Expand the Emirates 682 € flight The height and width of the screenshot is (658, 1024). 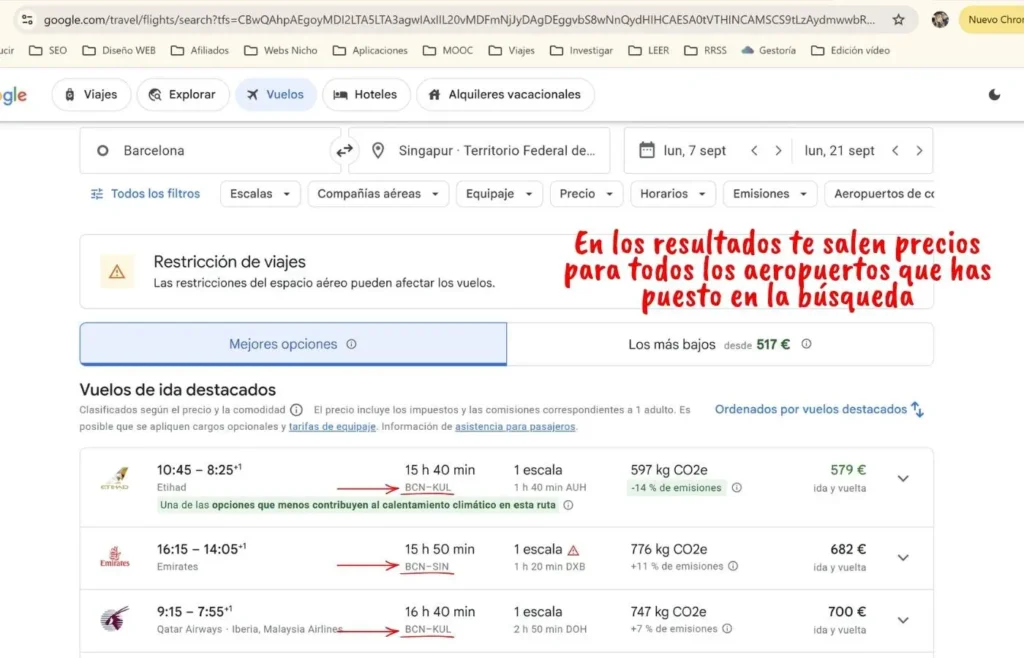903,557
